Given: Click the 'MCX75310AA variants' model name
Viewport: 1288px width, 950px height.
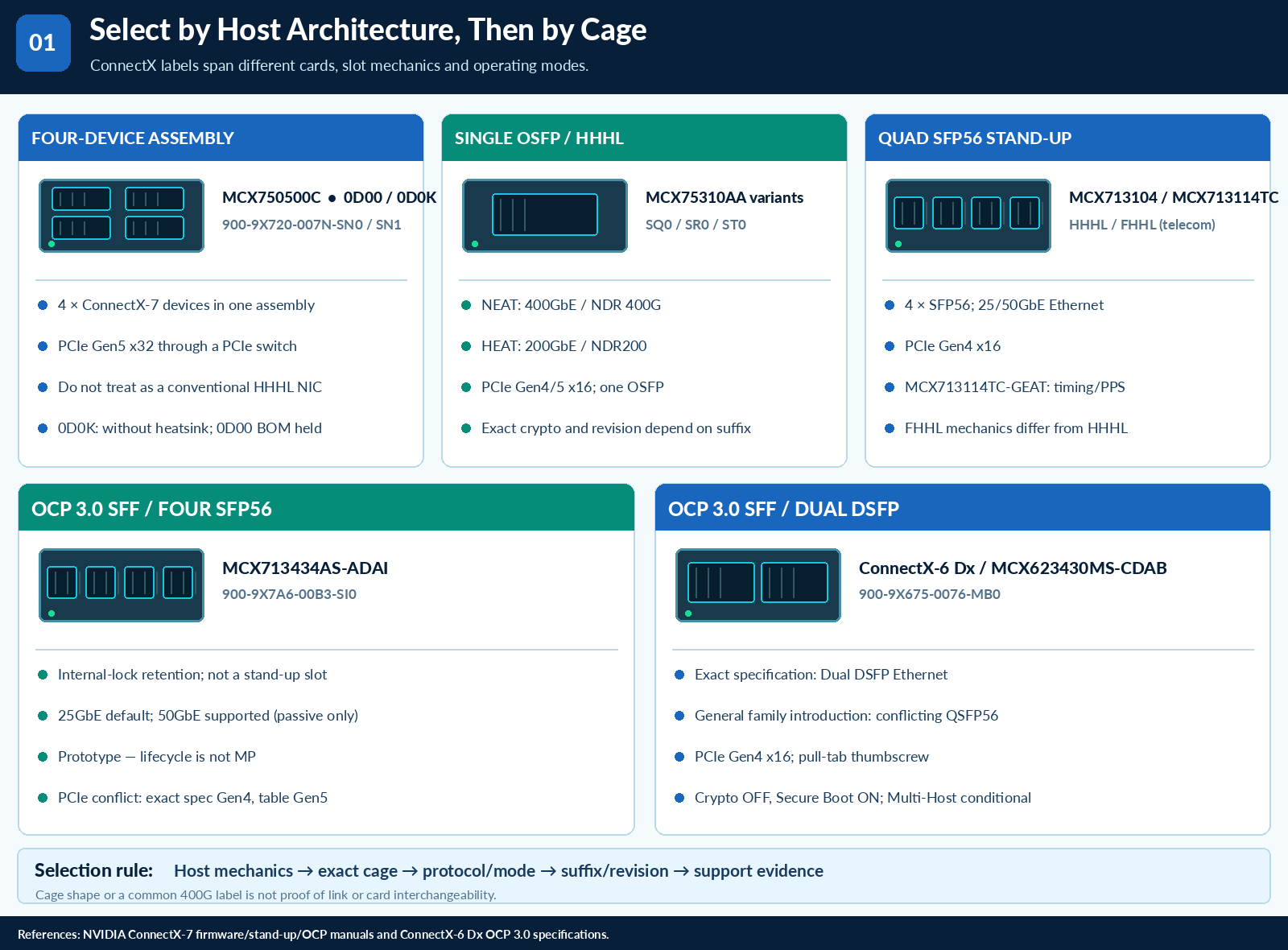Looking at the screenshot, I should pos(724,197).
